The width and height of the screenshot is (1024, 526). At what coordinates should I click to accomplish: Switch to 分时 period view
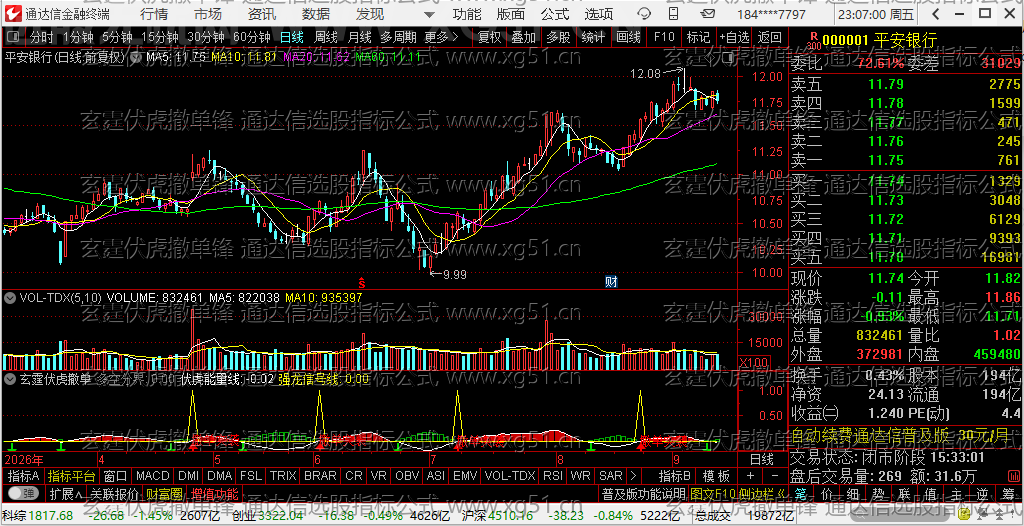[x=42, y=38]
